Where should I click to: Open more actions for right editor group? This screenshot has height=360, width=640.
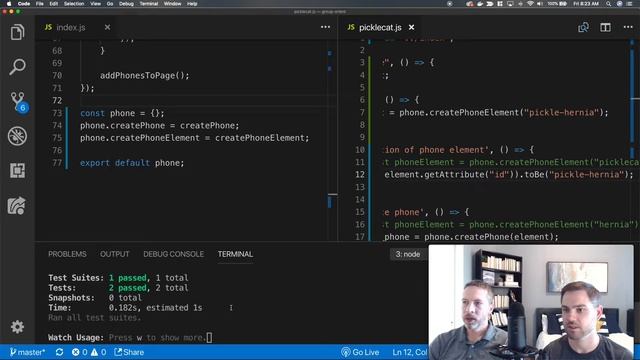tap(628, 27)
